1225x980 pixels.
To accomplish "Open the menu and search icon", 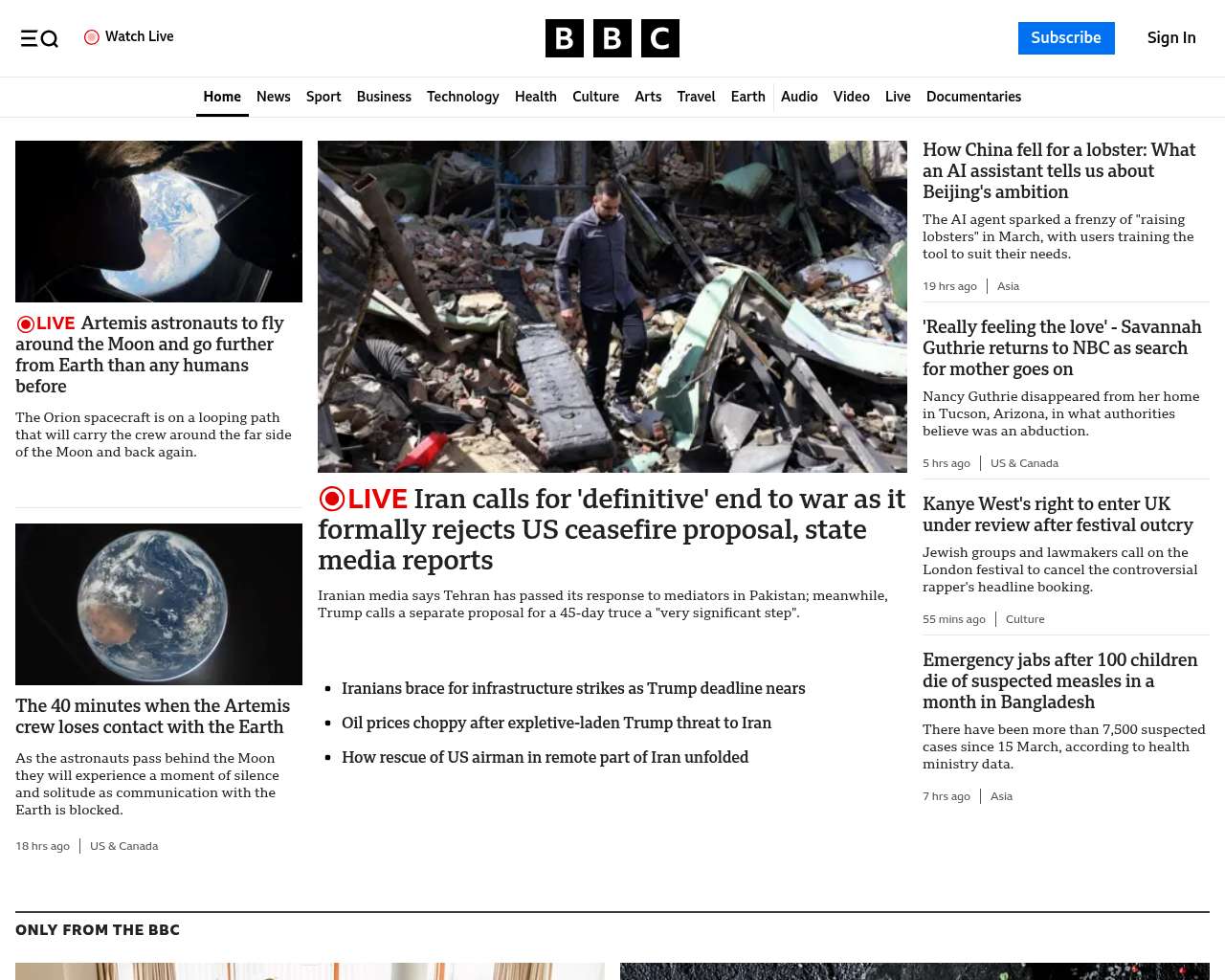I will (x=39, y=38).
